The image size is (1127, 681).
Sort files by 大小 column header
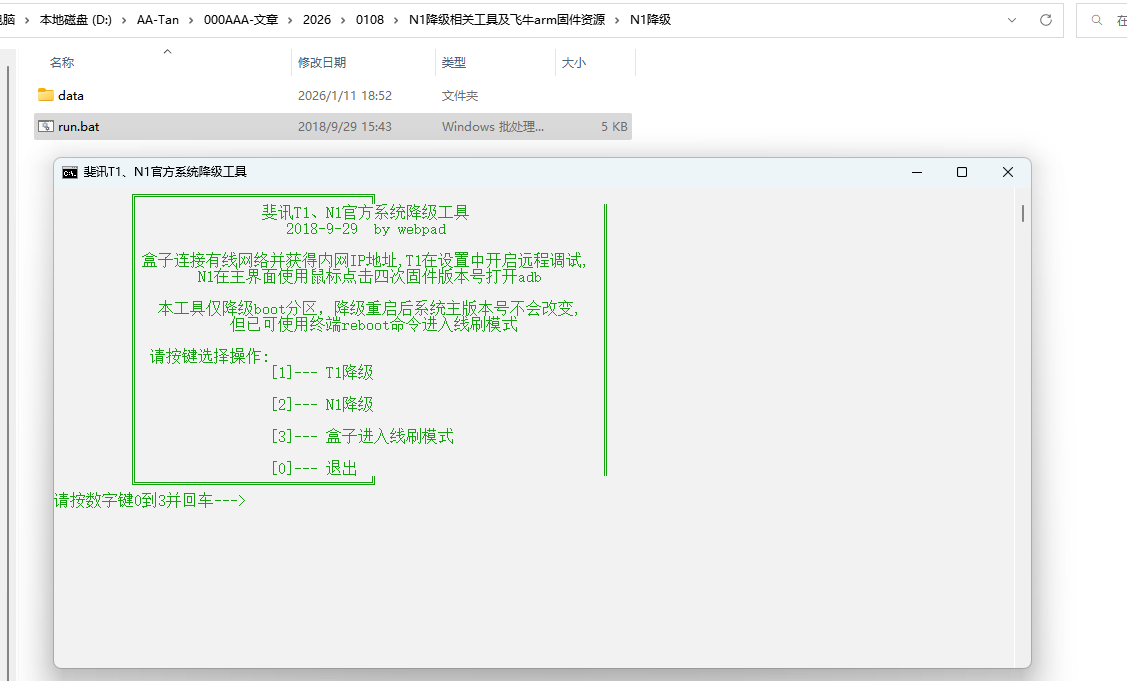(573, 62)
